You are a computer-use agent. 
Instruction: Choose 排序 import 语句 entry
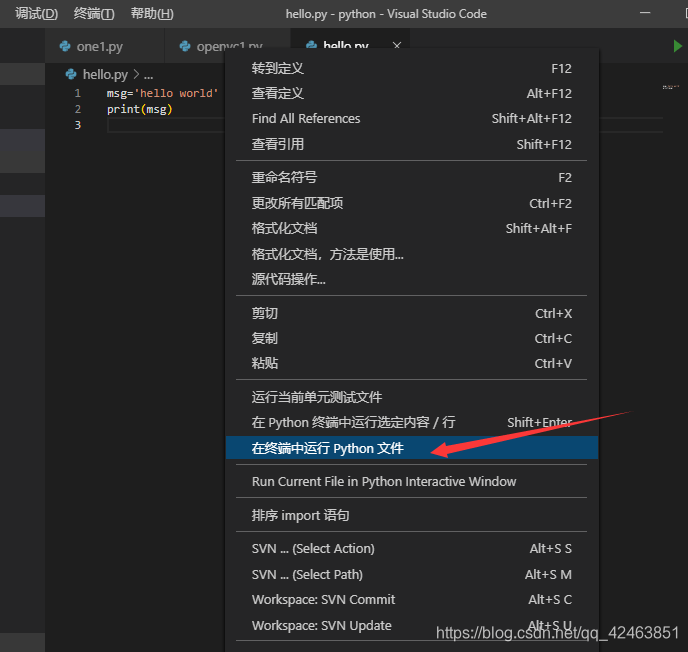(412, 515)
